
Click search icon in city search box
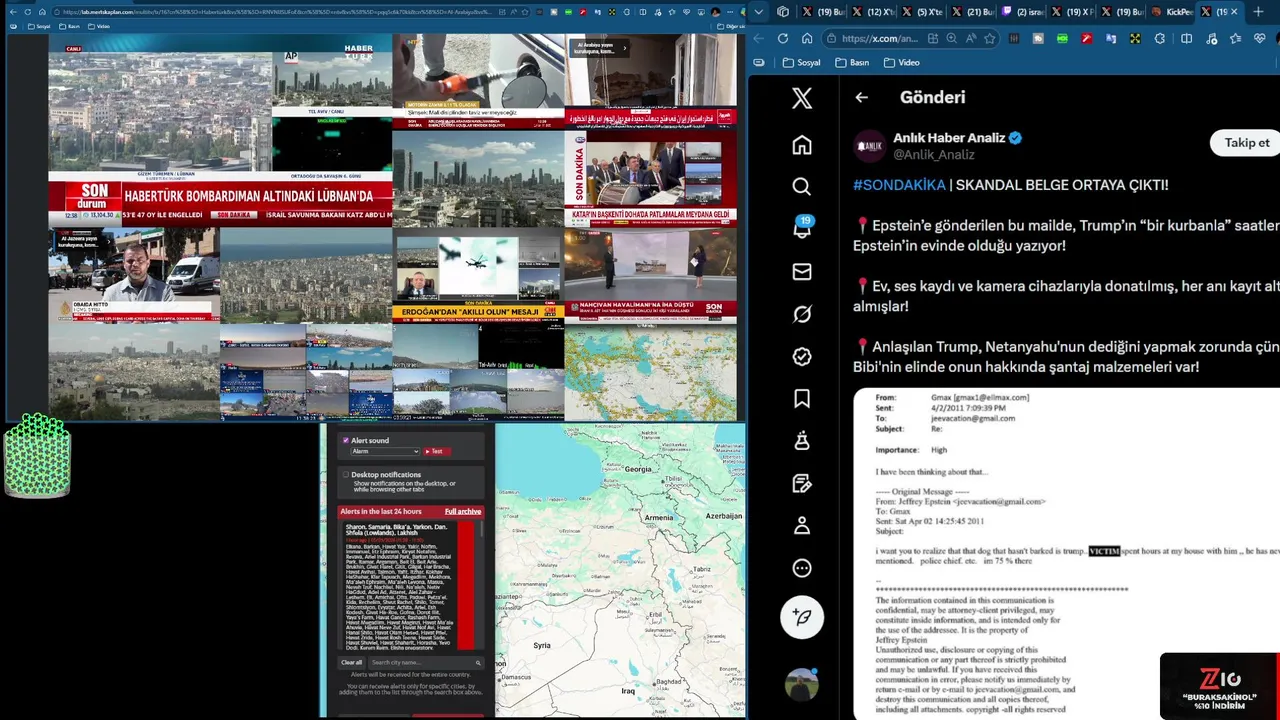click(x=478, y=663)
